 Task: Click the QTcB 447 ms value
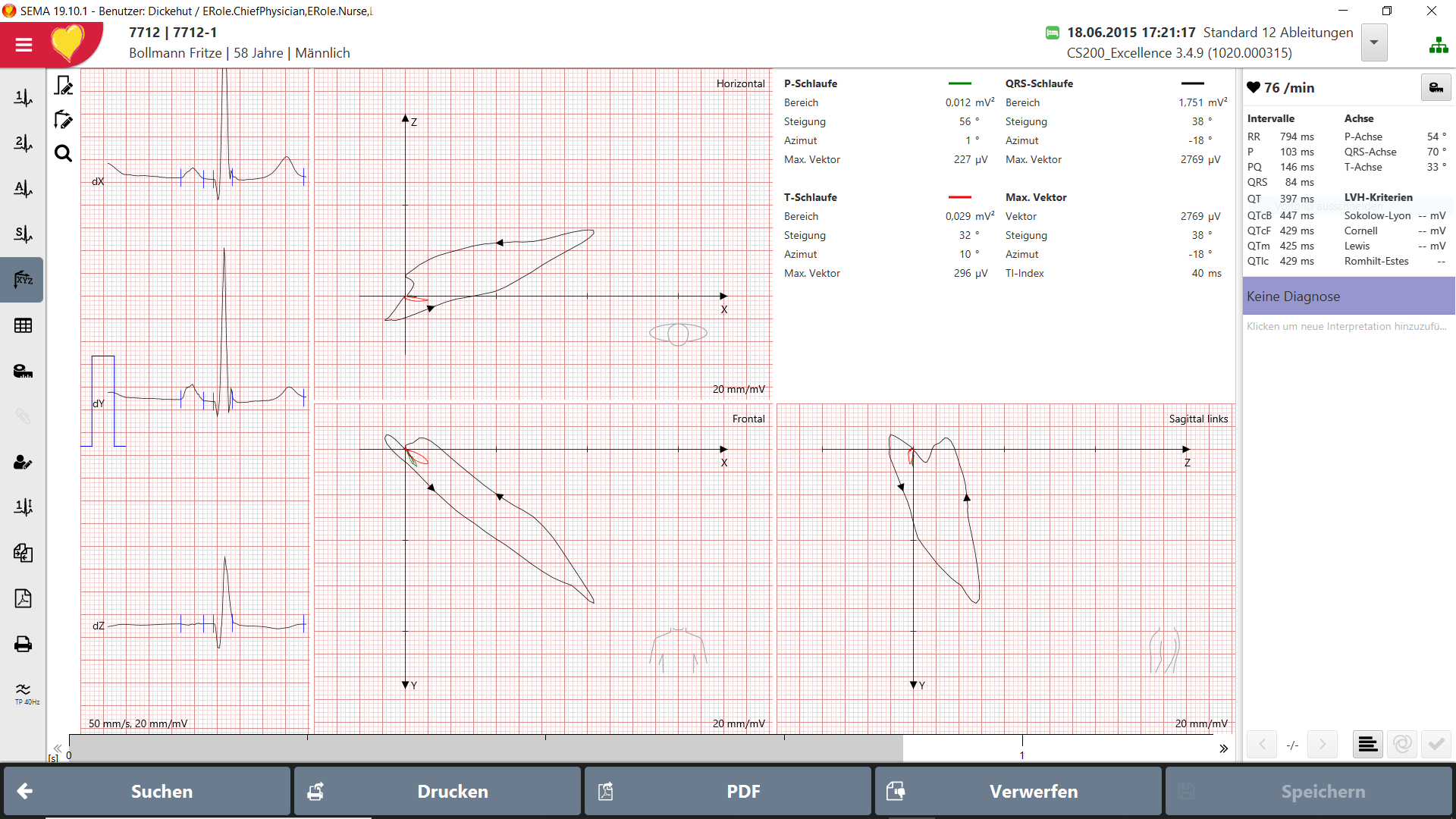point(1297,215)
